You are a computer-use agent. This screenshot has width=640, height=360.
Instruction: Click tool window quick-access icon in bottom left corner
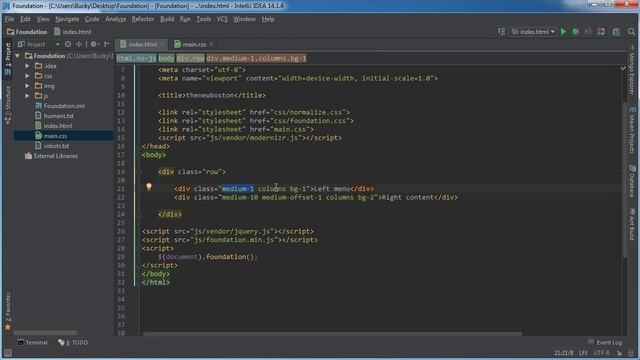click(x=7, y=353)
